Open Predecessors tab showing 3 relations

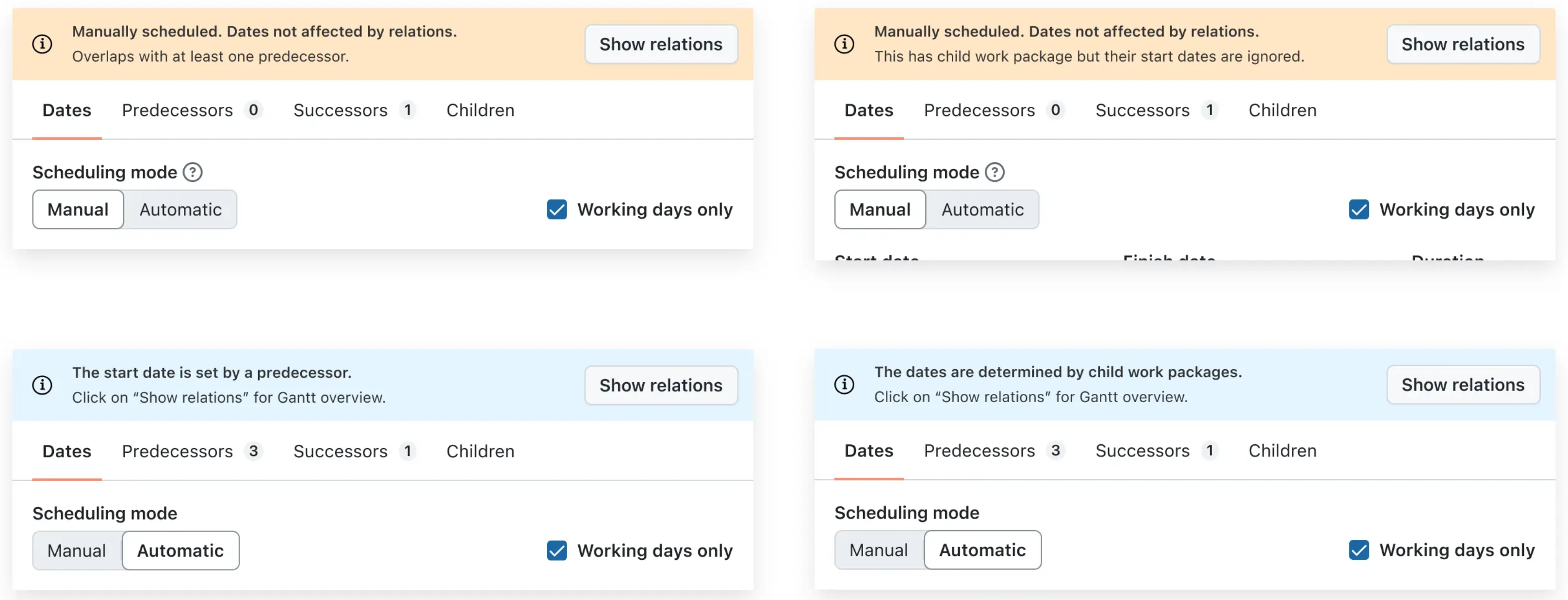178,451
